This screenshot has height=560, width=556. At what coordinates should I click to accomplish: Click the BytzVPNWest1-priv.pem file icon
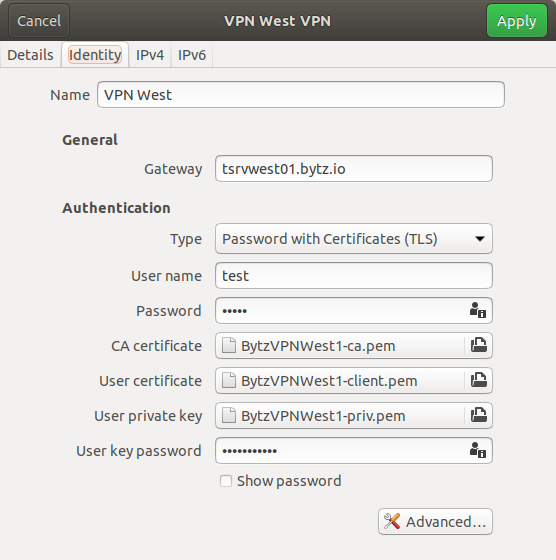(229, 415)
